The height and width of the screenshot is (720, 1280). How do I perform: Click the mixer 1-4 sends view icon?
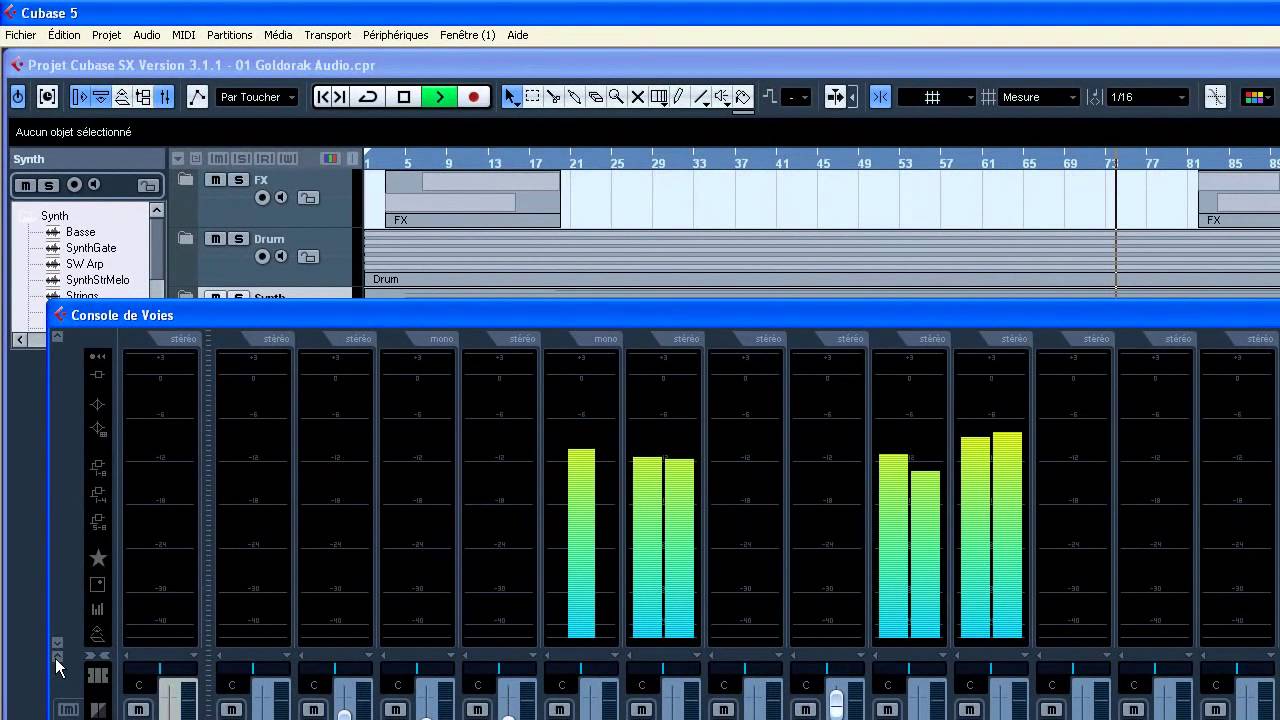pos(98,494)
